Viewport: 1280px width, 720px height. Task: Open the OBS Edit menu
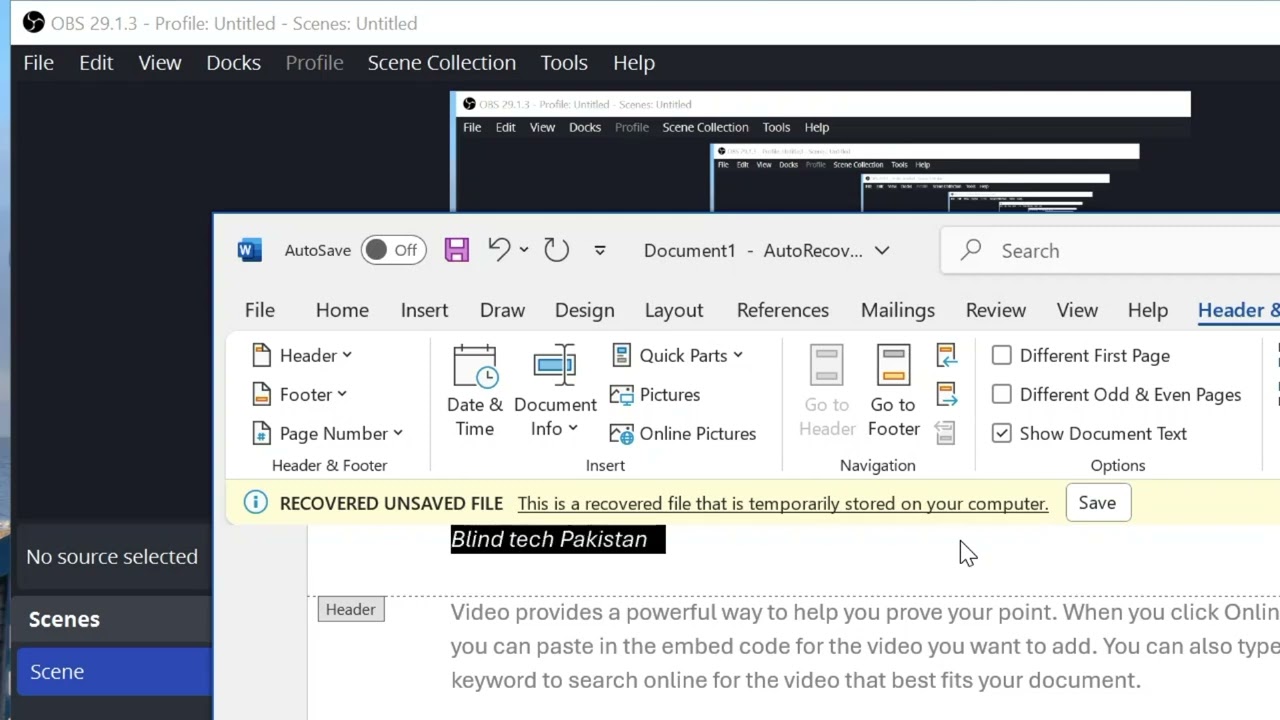click(96, 62)
